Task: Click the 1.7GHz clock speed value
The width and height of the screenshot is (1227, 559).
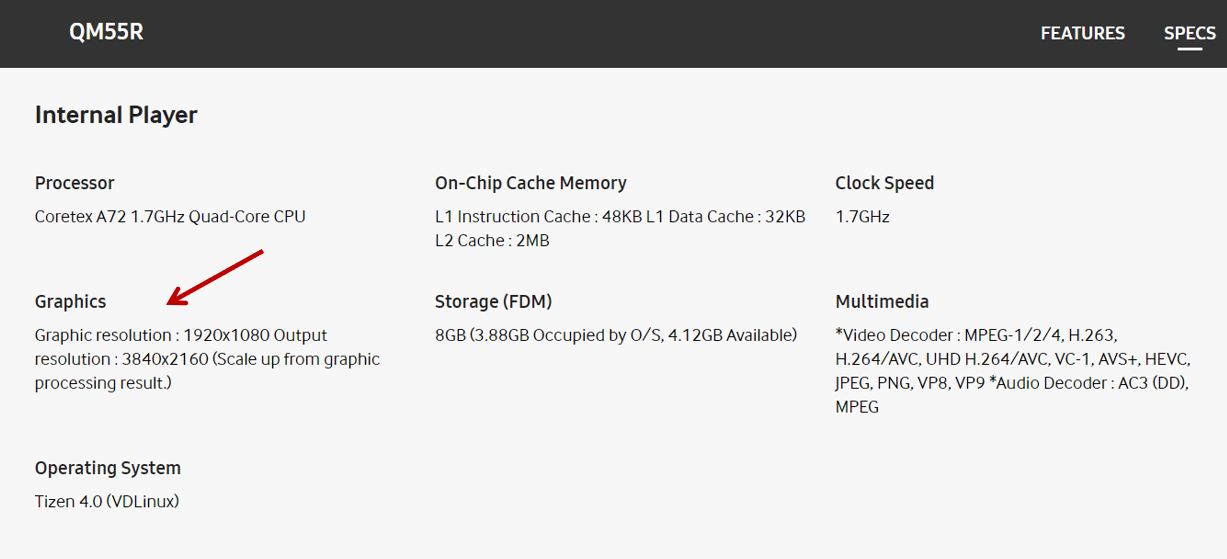Action: [862, 216]
